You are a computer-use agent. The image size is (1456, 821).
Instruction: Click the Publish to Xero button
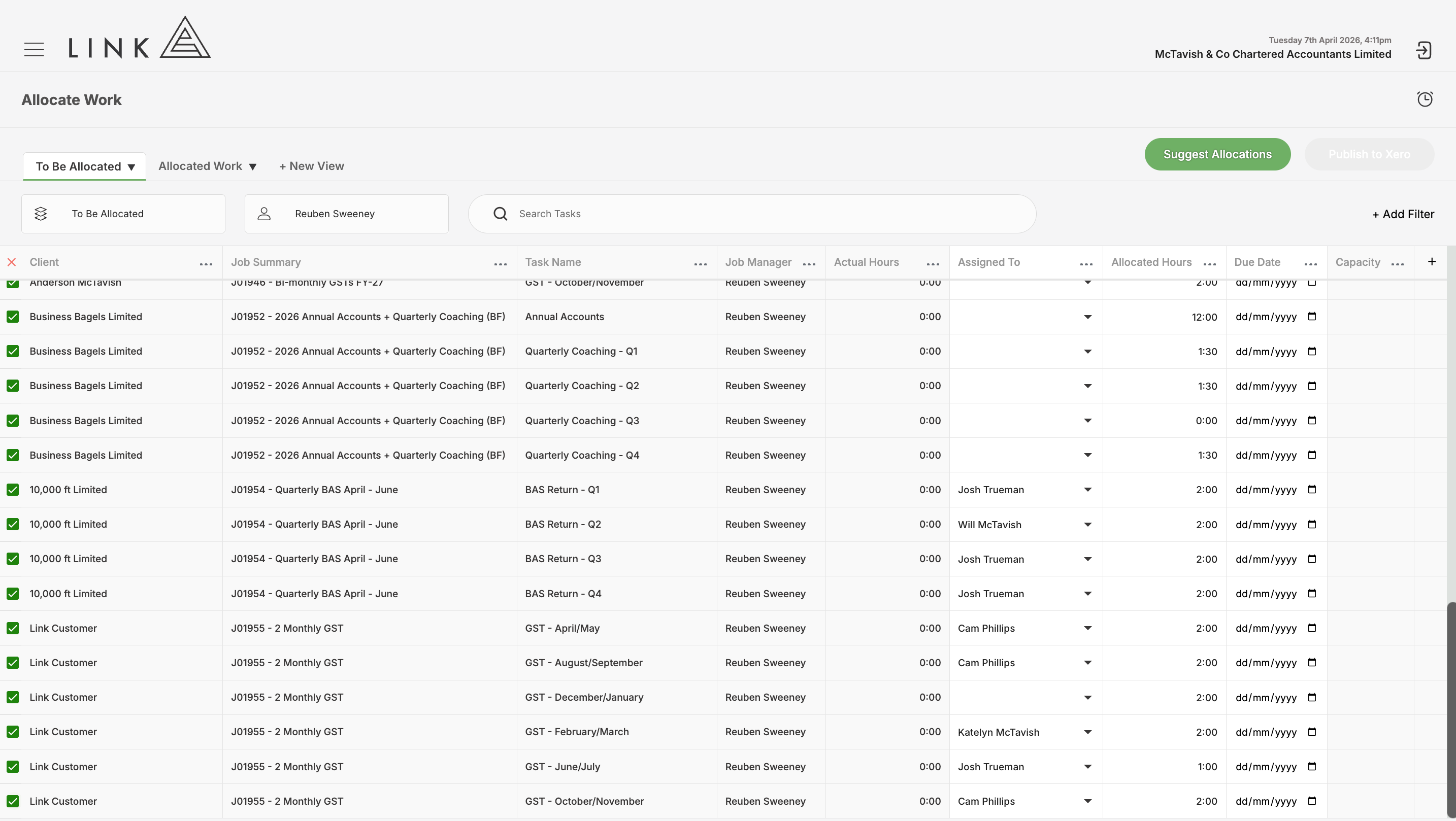(1369, 154)
